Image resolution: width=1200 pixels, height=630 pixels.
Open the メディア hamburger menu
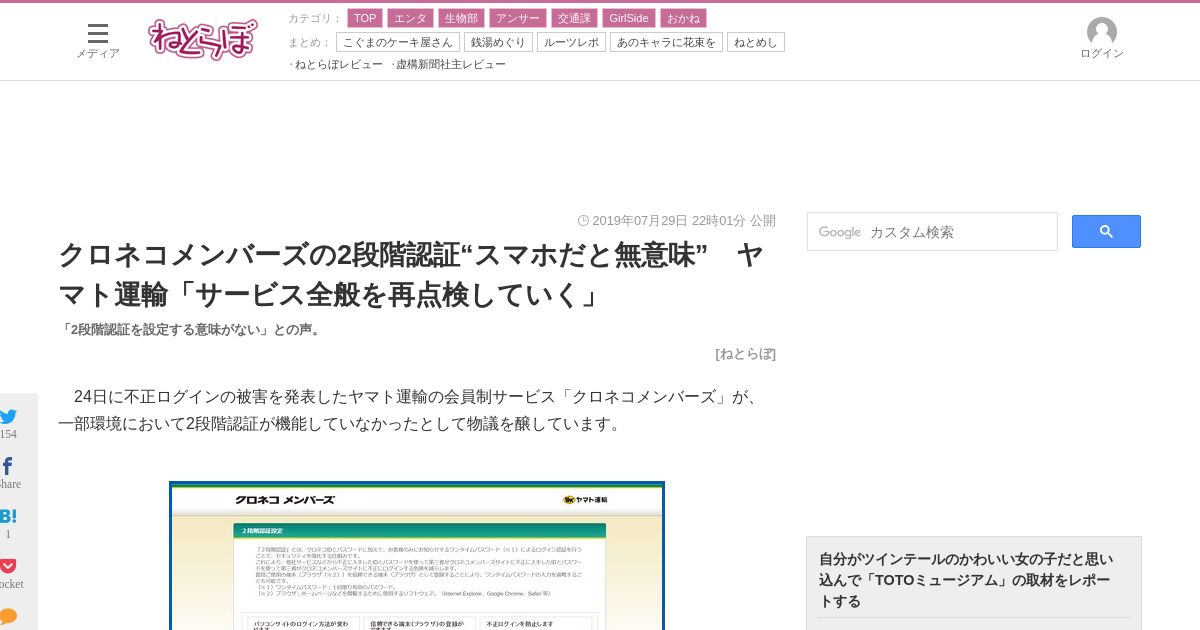(x=98, y=33)
